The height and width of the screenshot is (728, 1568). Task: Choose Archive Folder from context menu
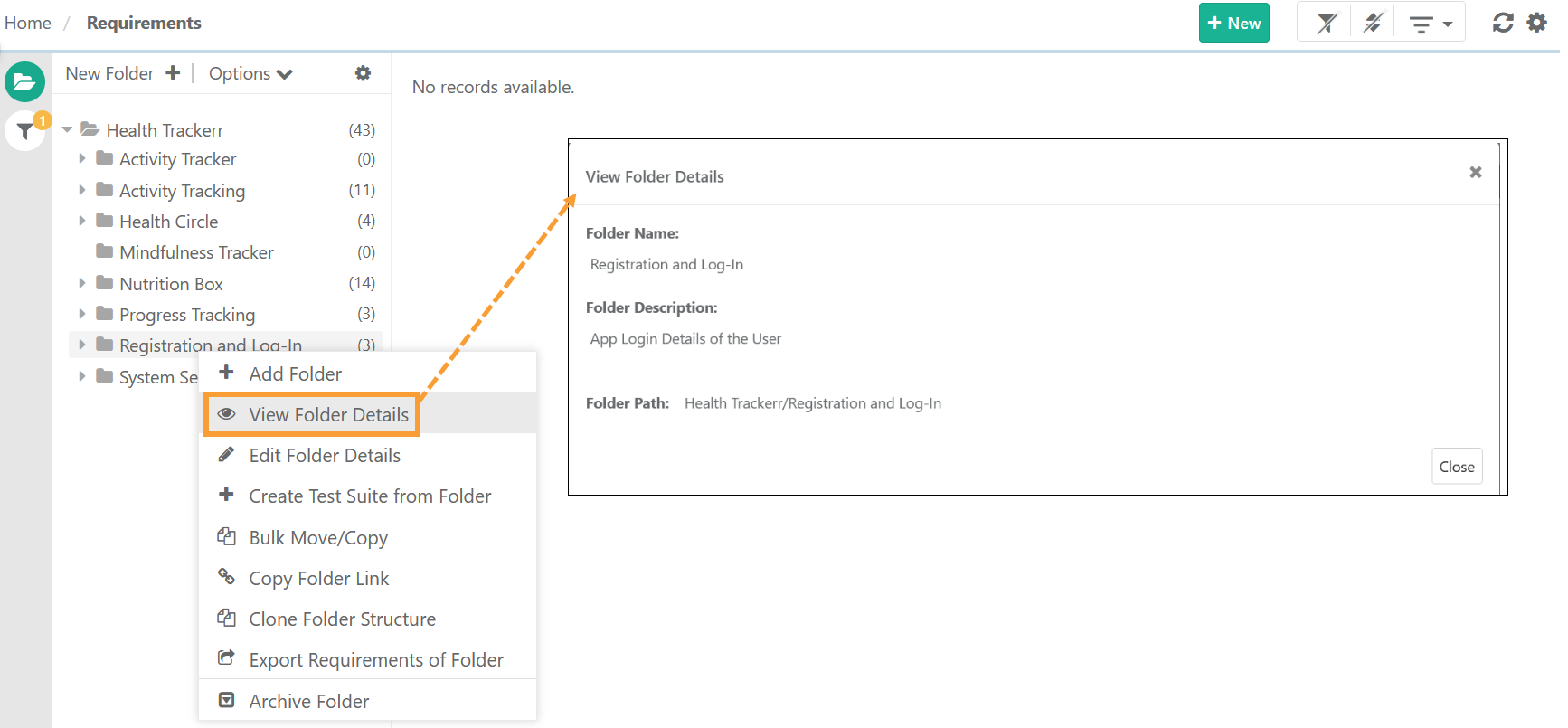[x=309, y=702]
